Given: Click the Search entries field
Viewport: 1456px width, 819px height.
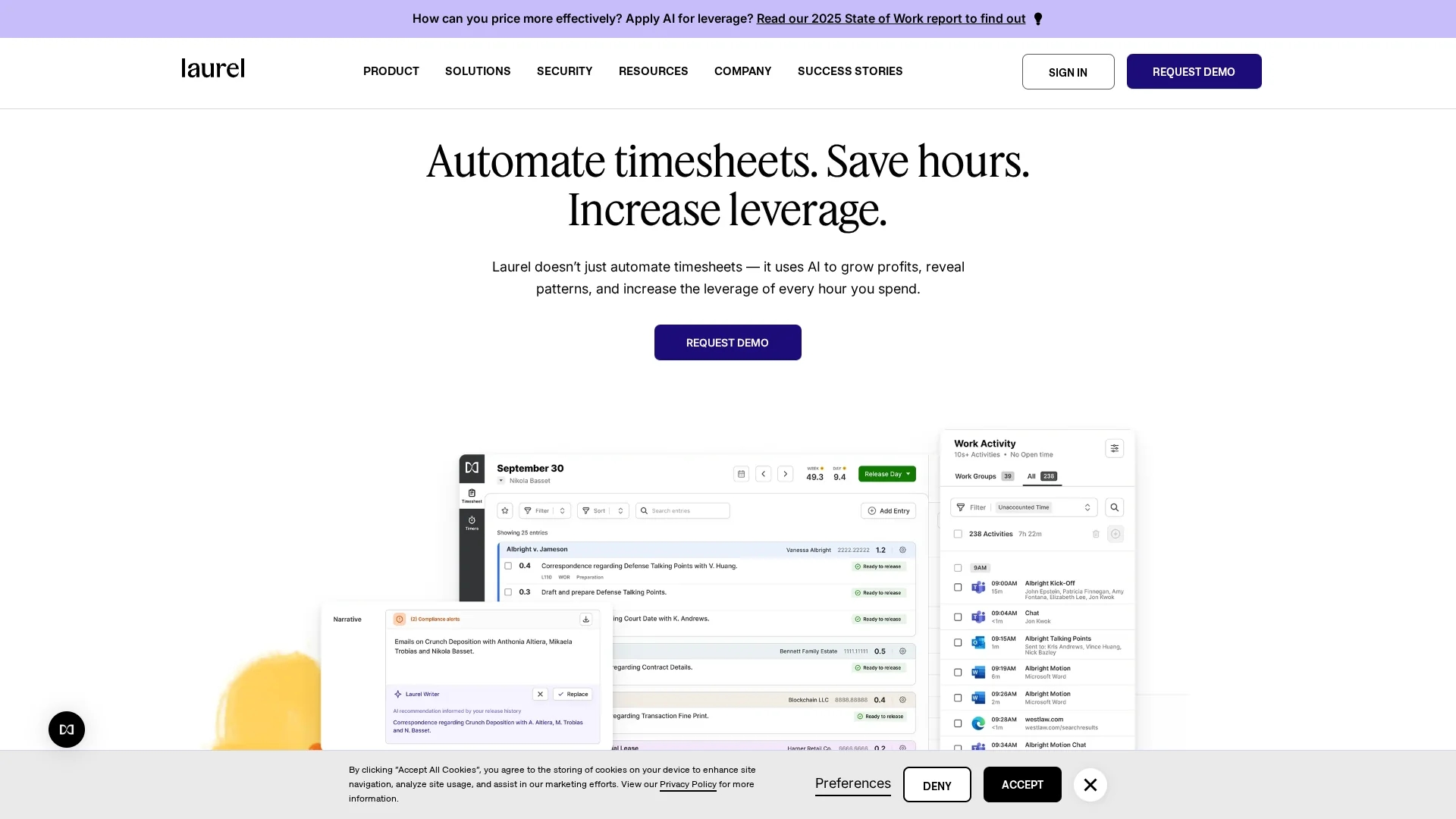Looking at the screenshot, I should [682, 510].
